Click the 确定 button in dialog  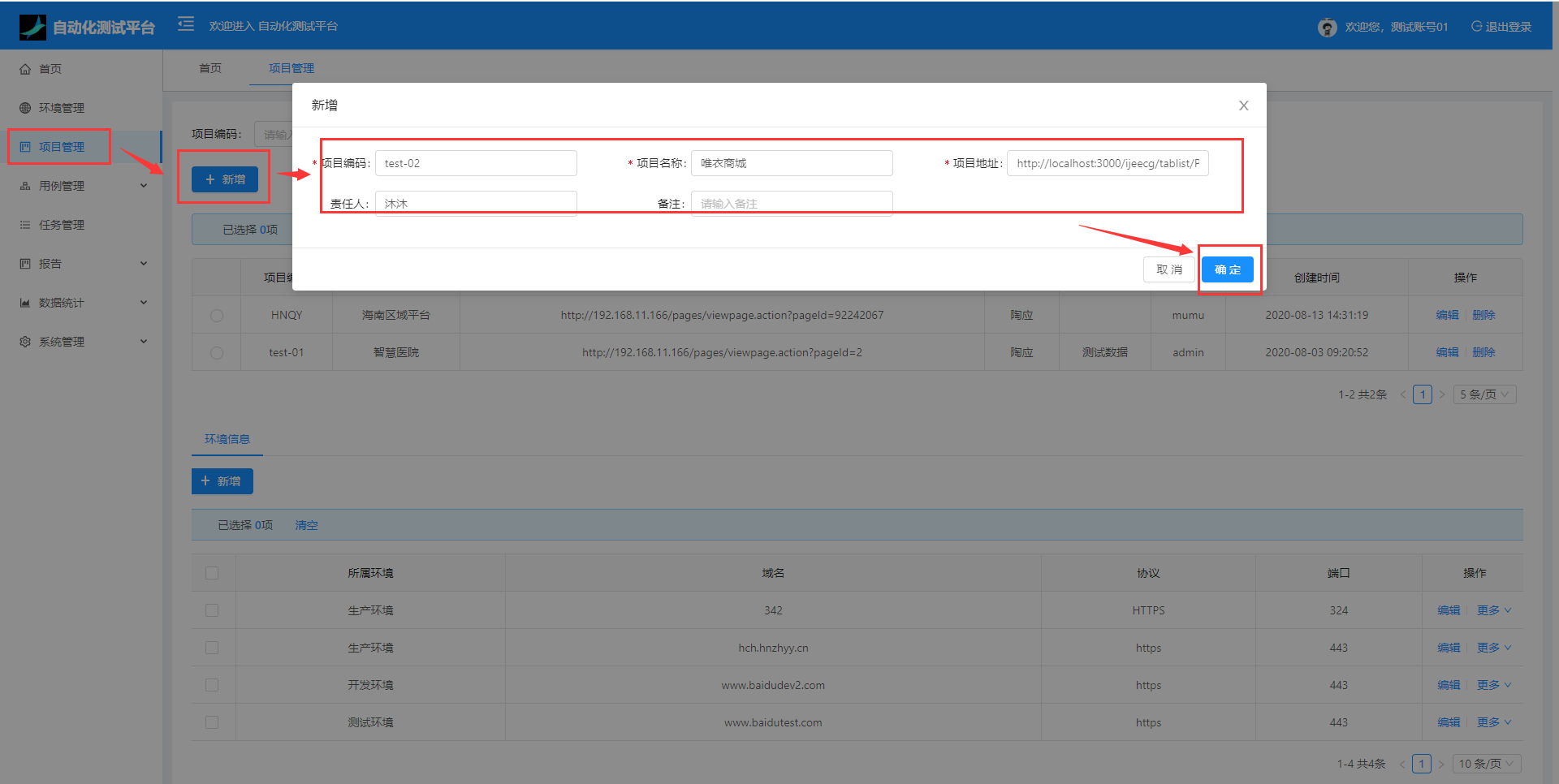1228,269
